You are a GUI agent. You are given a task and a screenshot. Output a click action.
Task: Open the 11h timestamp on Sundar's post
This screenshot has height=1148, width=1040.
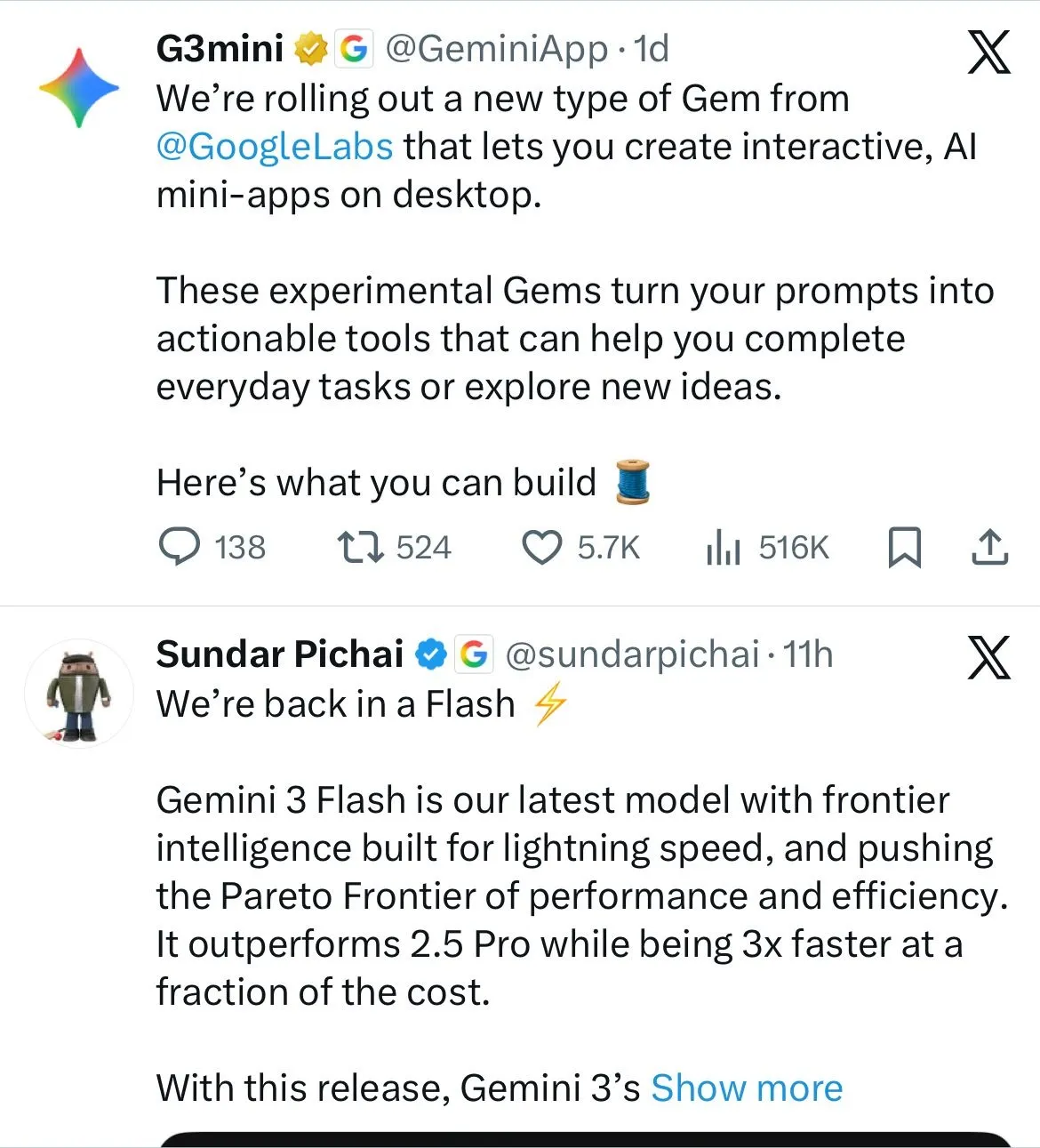coord(808,655)
